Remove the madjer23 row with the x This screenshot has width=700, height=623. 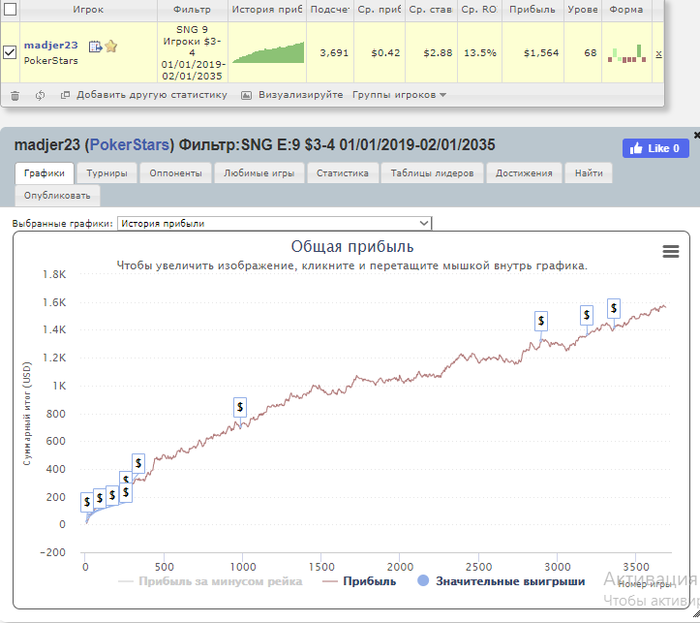click(x=658, y=54)
